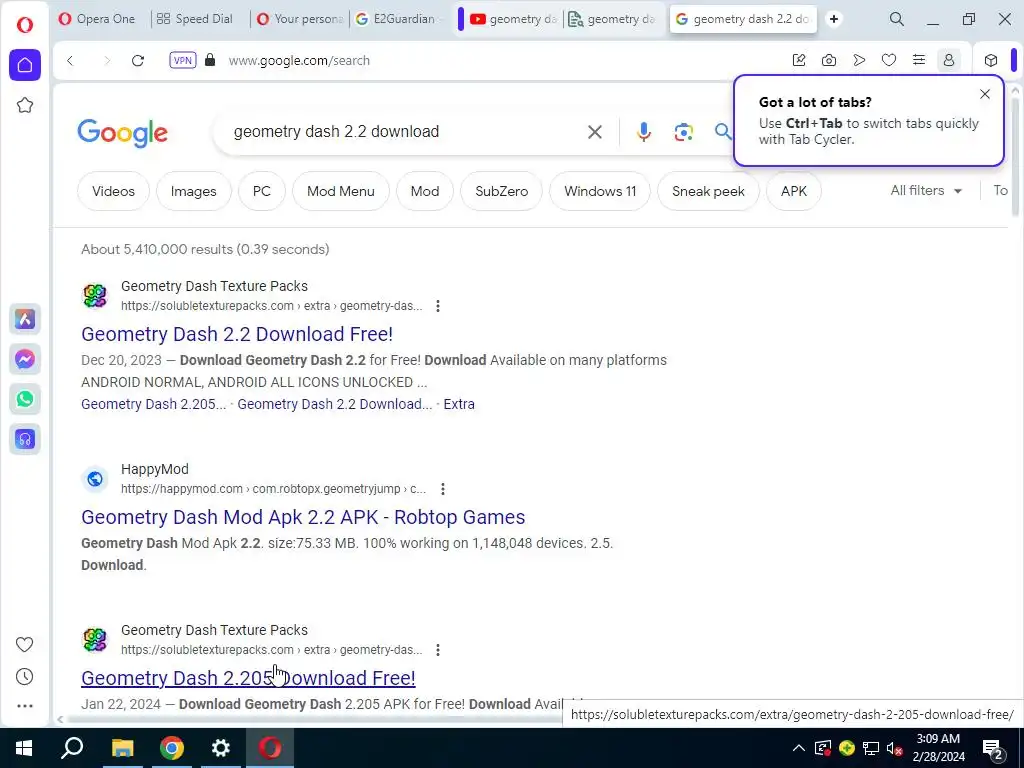Filter results by Images
Screen dimensions: 1024x768
[193, 191]
